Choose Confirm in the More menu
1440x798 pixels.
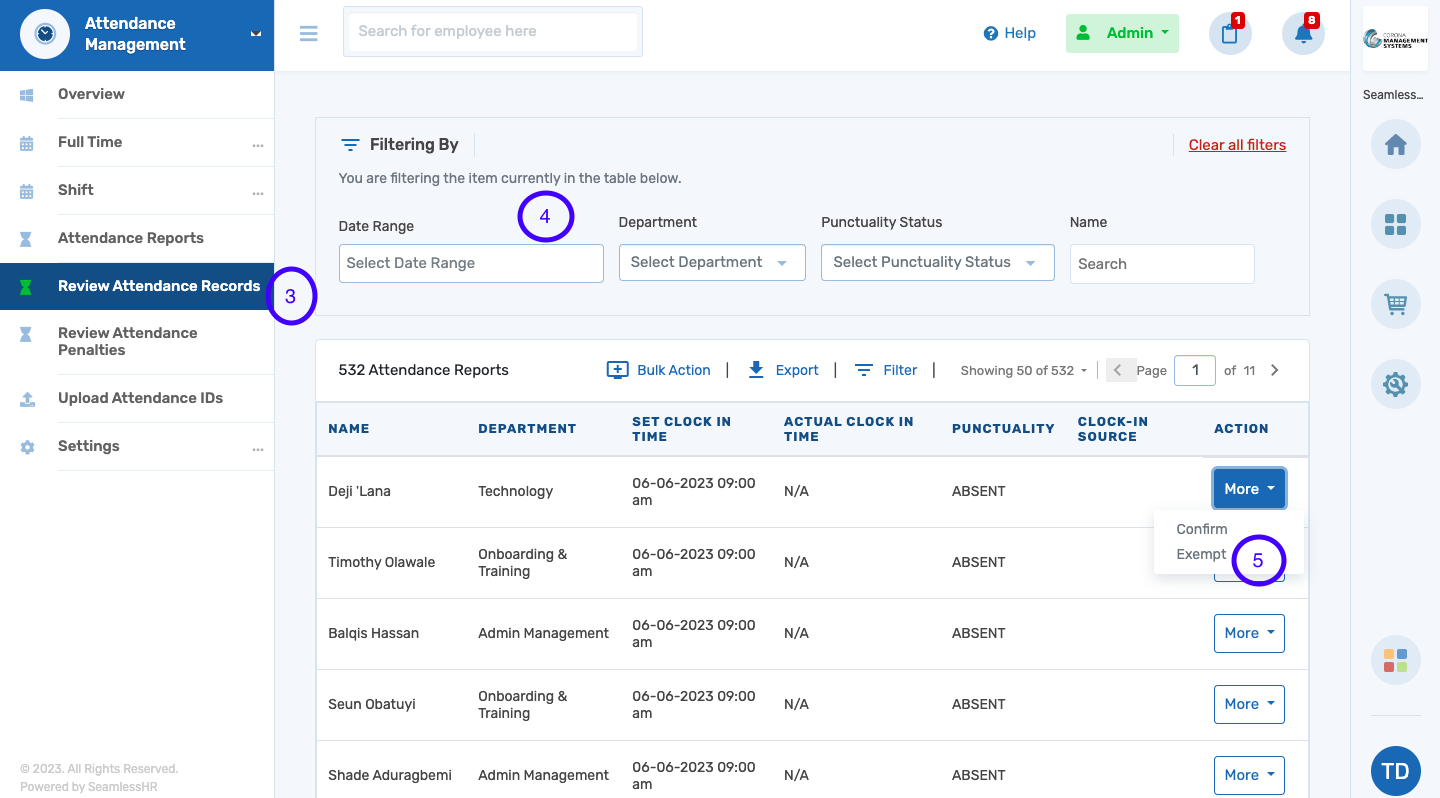coord(1201,529)
